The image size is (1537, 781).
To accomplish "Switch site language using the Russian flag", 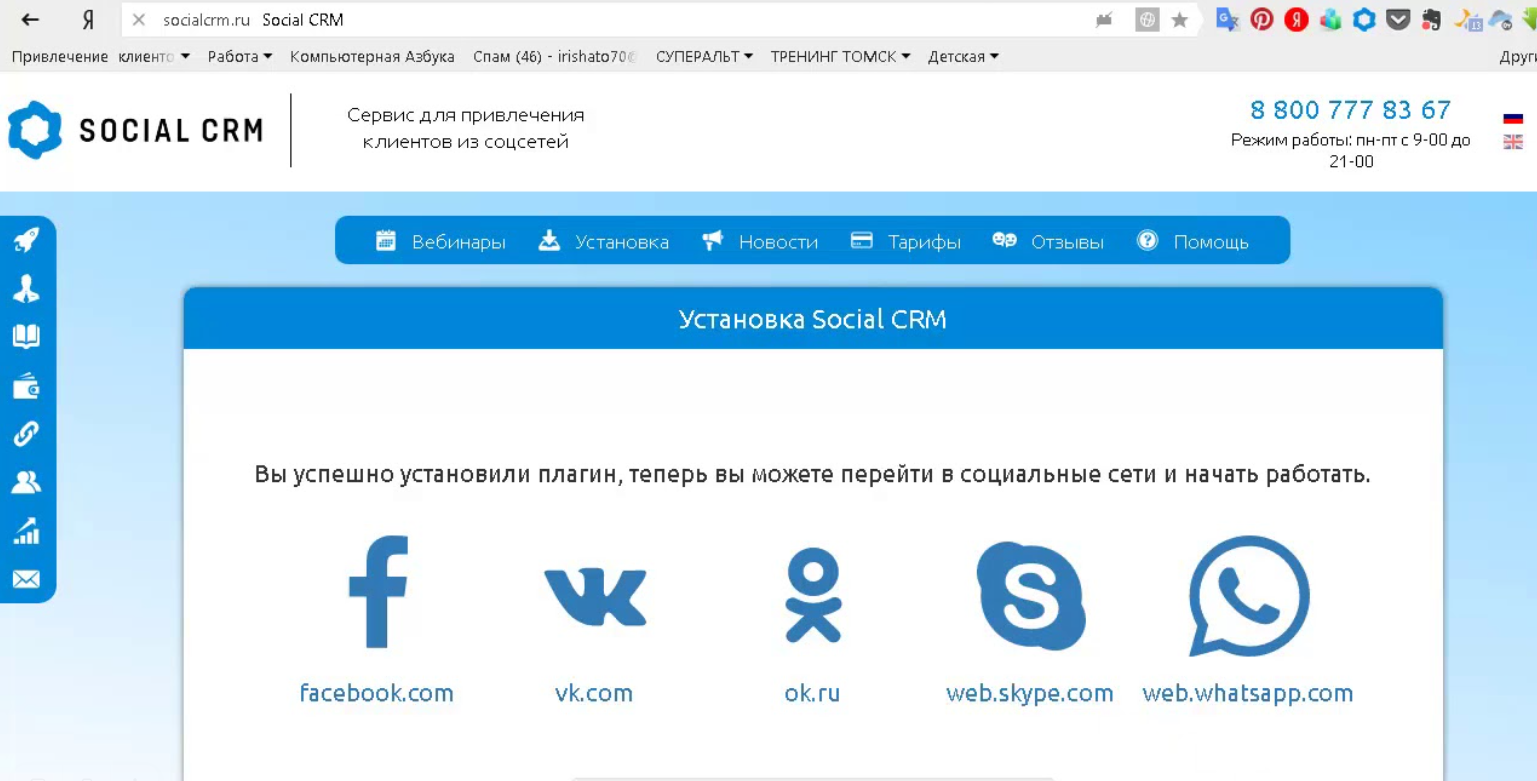I will pos(1513,117).
